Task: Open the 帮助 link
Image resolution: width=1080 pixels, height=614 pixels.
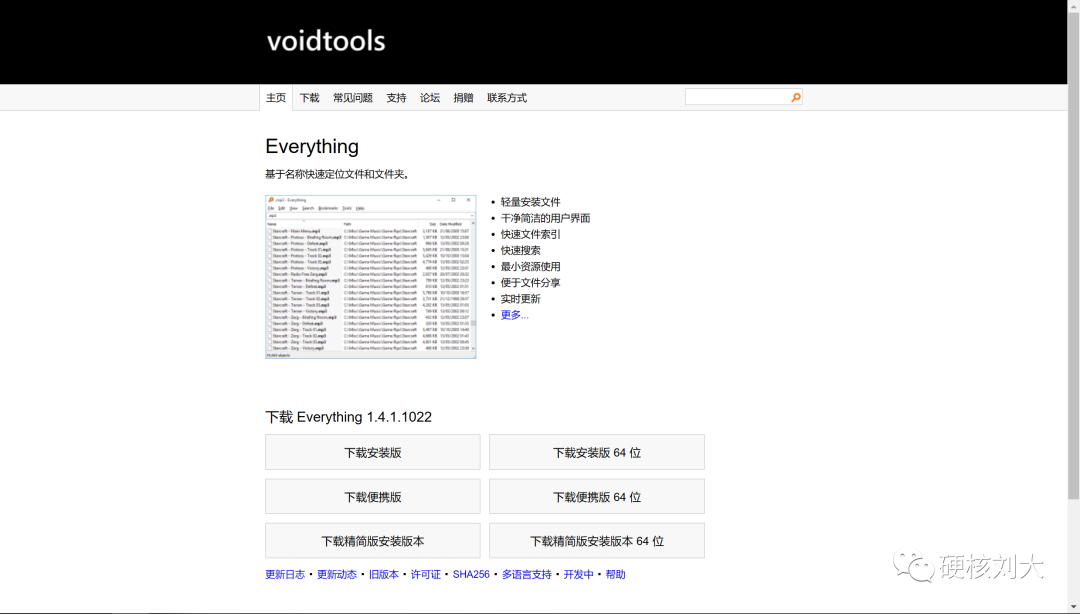Action: click(x=616, y=574)
